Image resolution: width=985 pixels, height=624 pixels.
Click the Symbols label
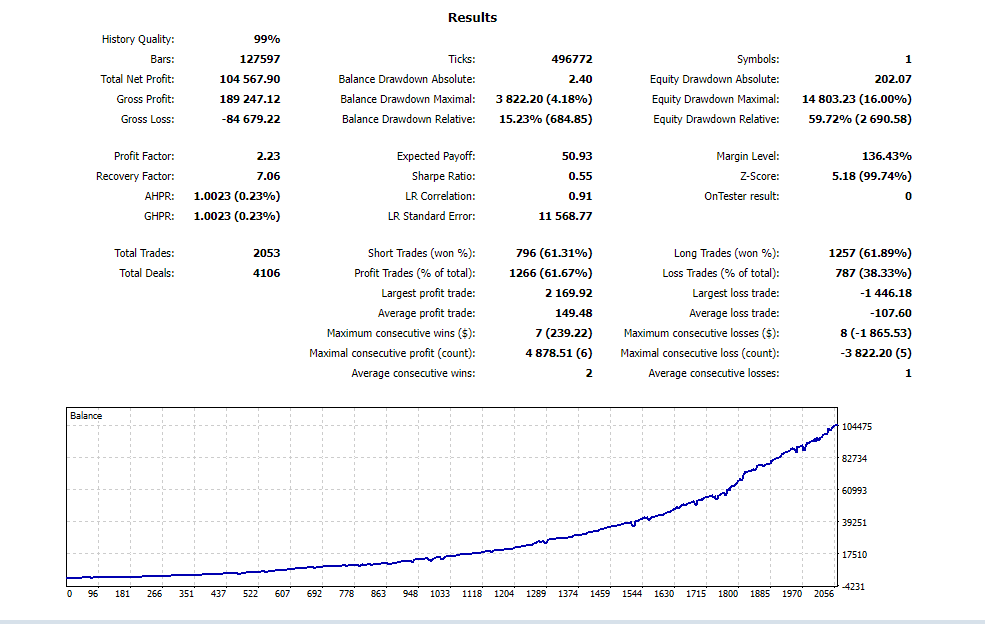pos(758,59)
